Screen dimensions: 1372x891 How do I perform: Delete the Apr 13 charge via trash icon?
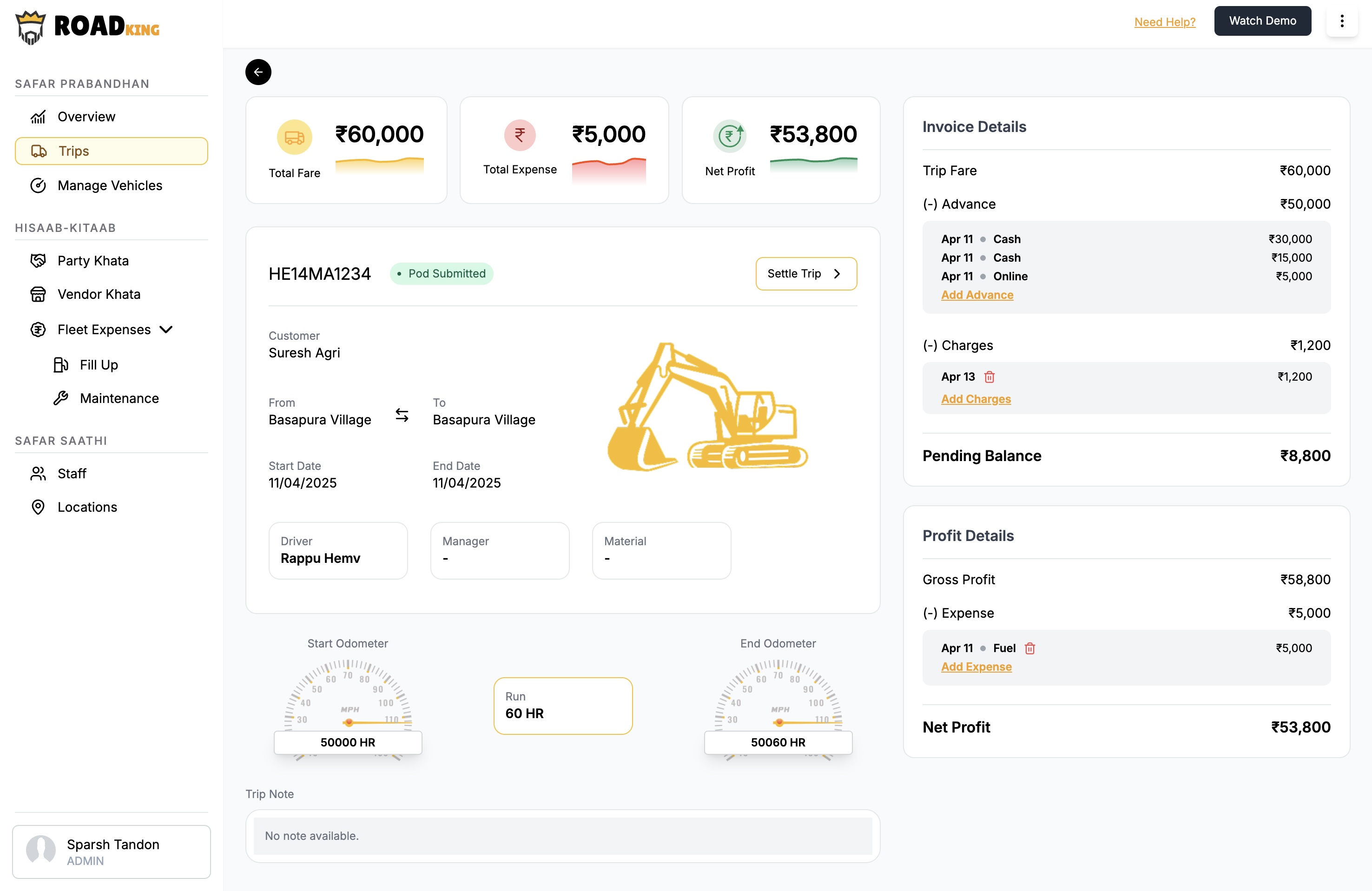pyautogui.click(x=990, y=376)
